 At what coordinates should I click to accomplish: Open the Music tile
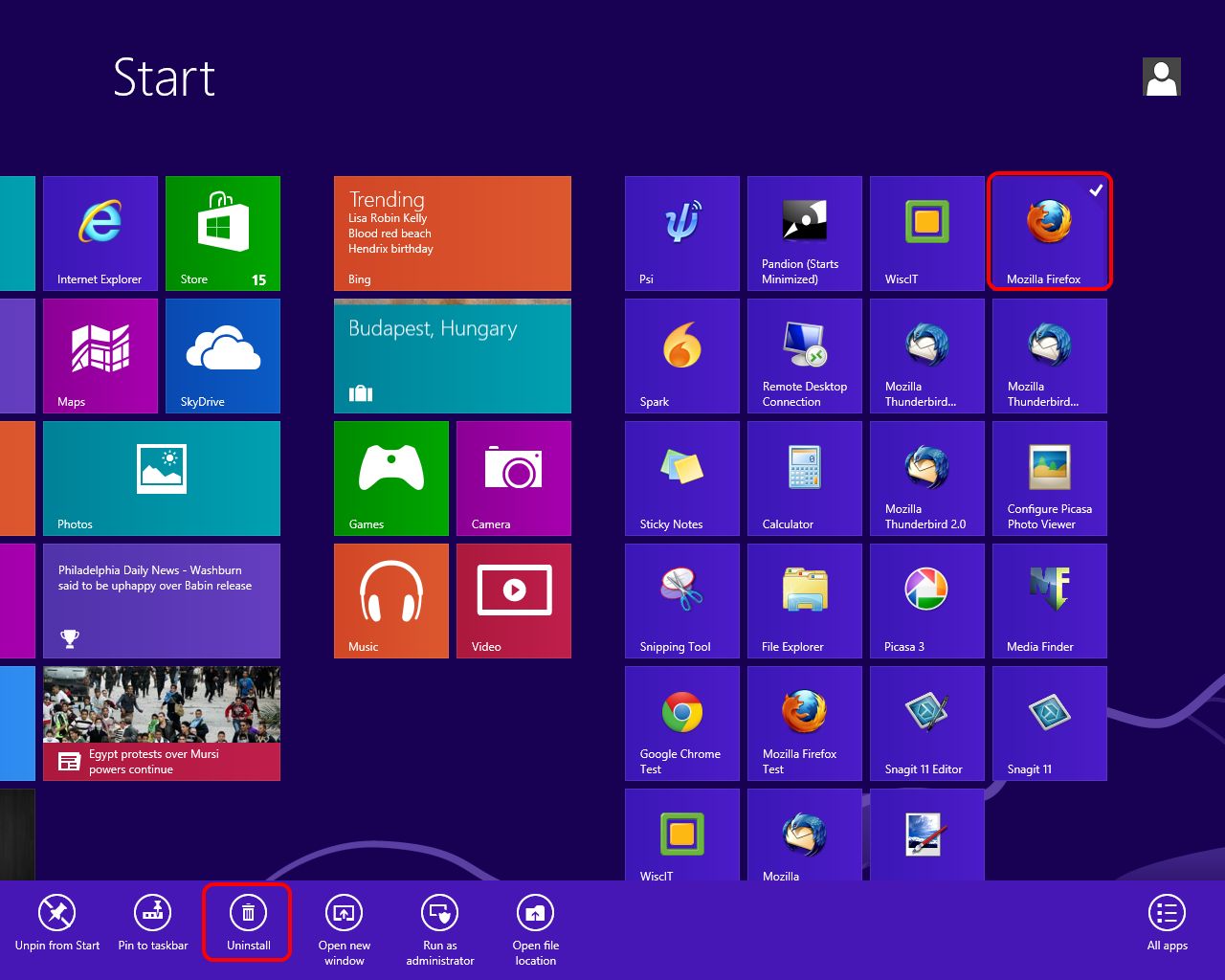391,601
